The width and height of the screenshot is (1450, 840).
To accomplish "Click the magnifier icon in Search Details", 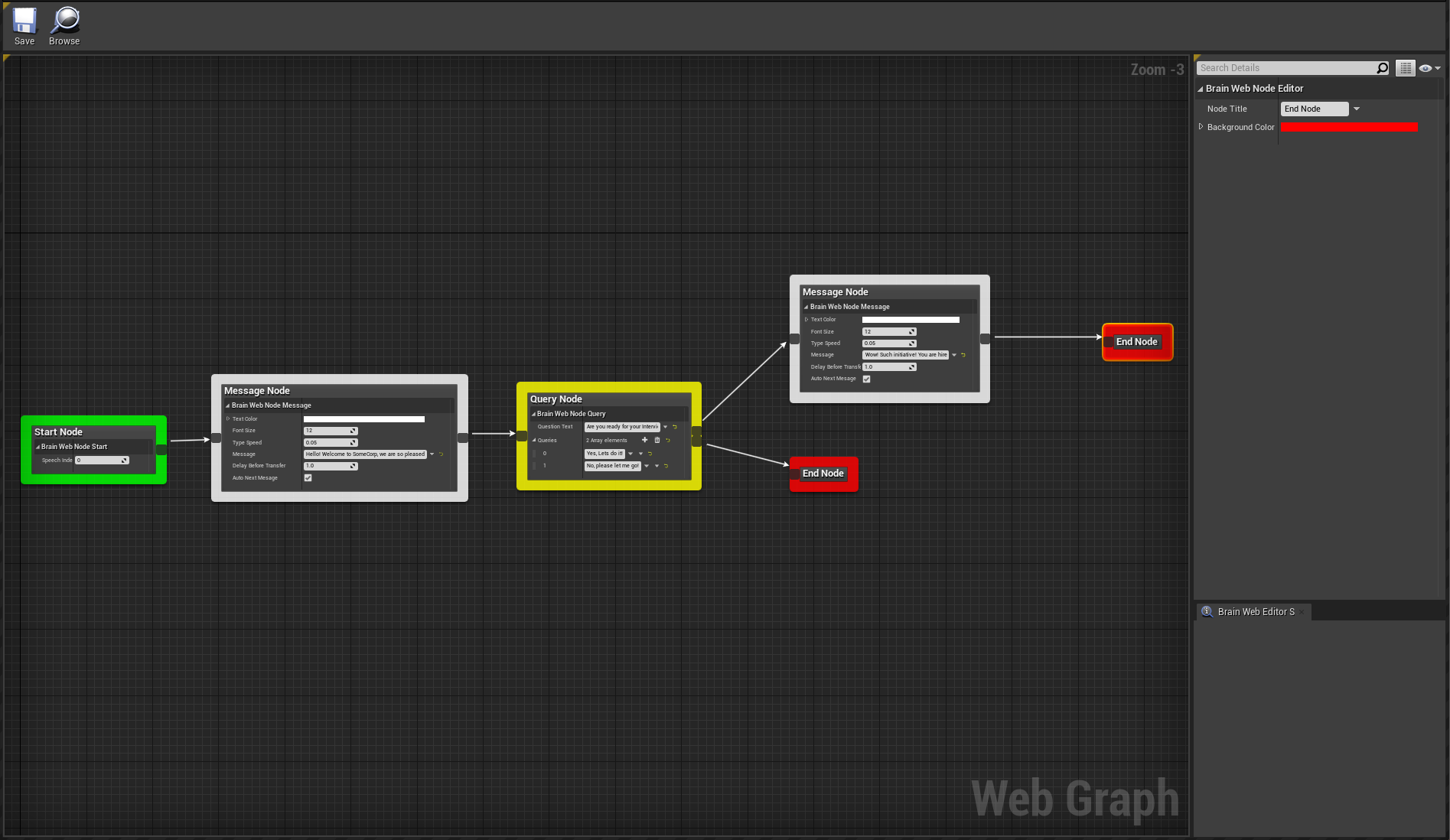I will [x=1382, y=68].
